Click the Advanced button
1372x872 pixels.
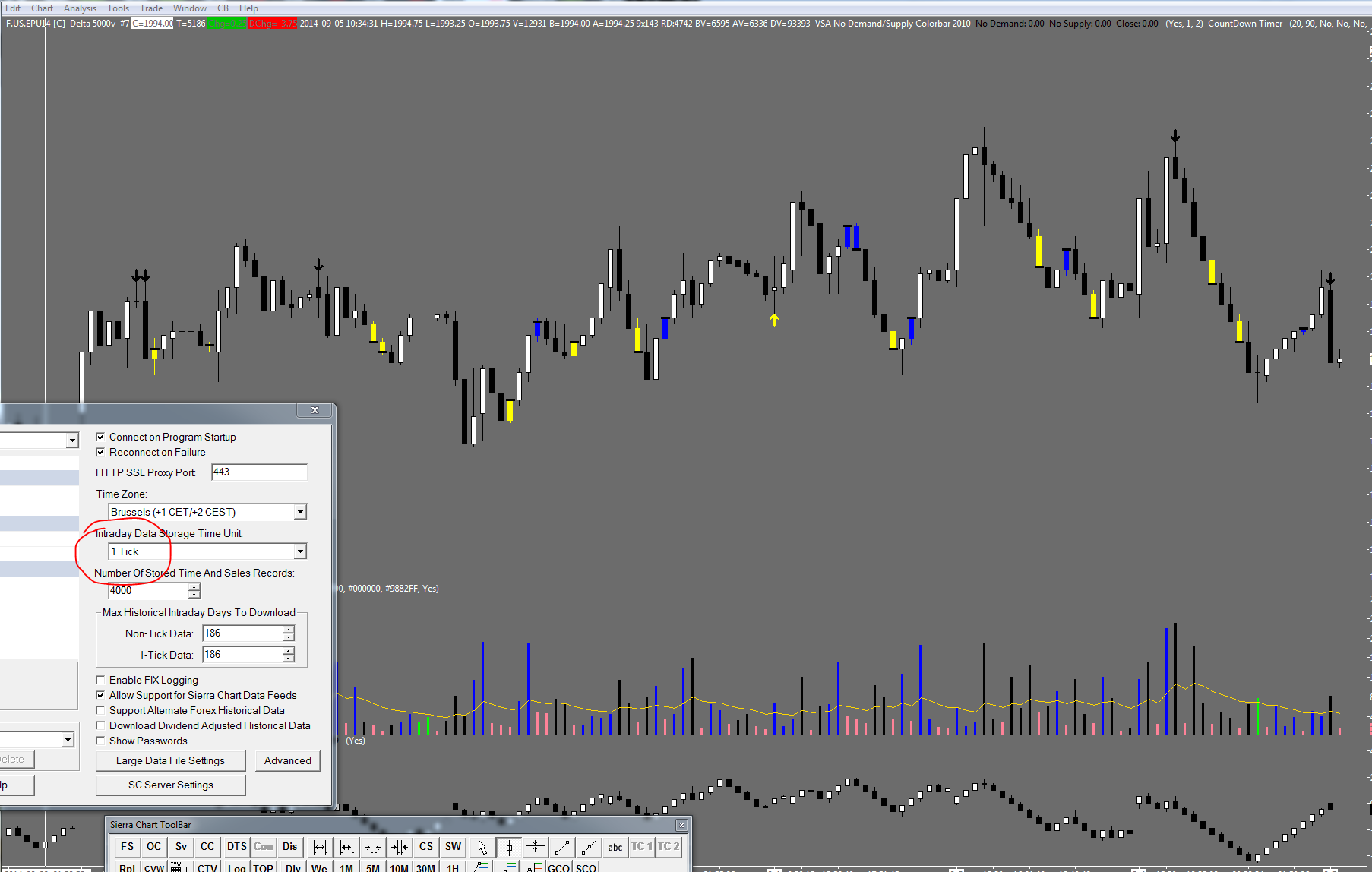(x=288, y=760)
